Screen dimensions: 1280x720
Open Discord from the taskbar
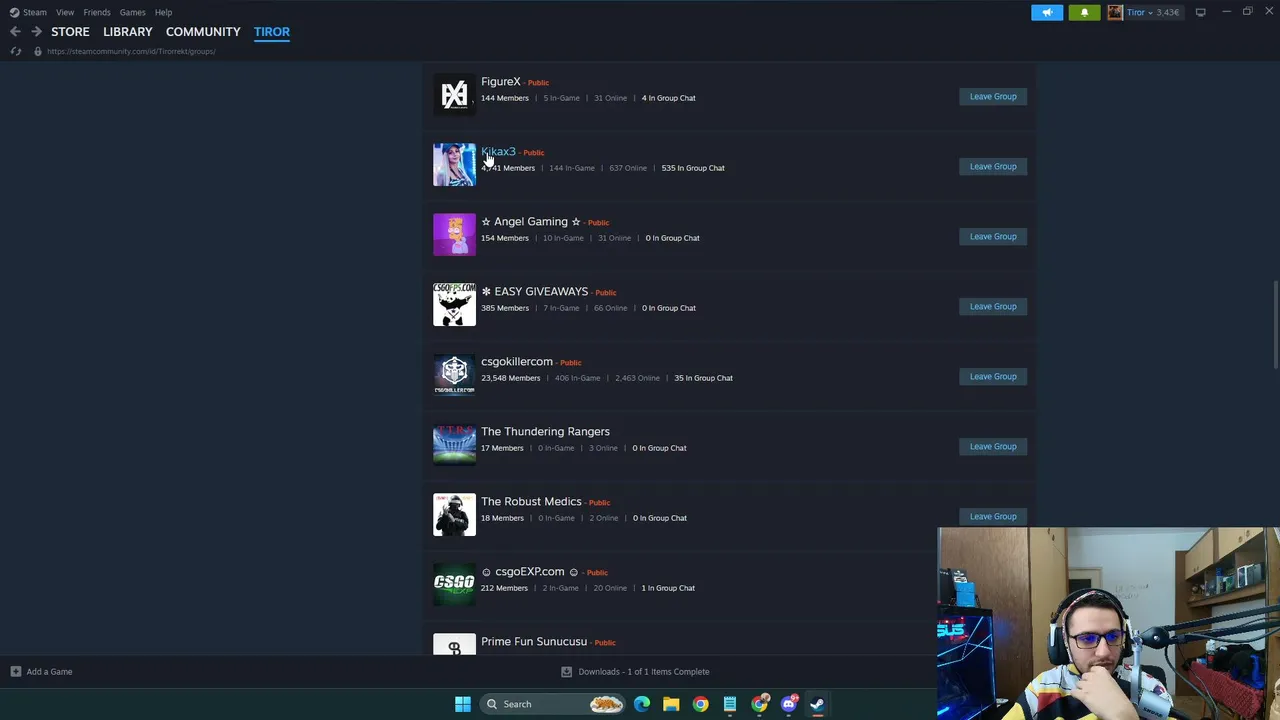[x=789, y=704]
